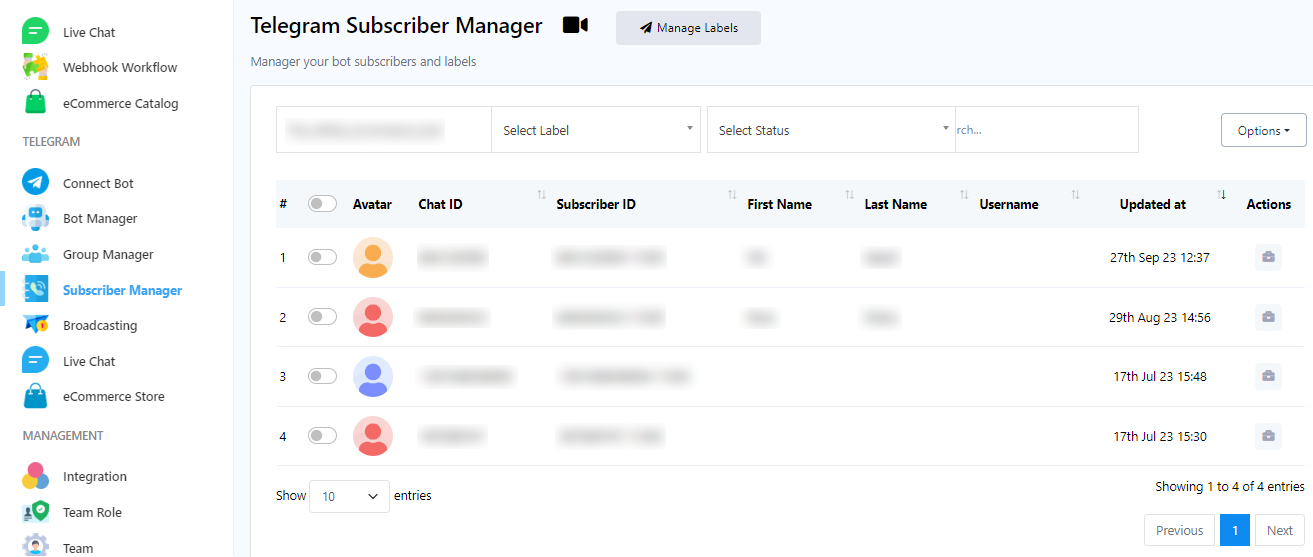
Task: Change the show entries count selector
Action: click(x=349, y=496)
